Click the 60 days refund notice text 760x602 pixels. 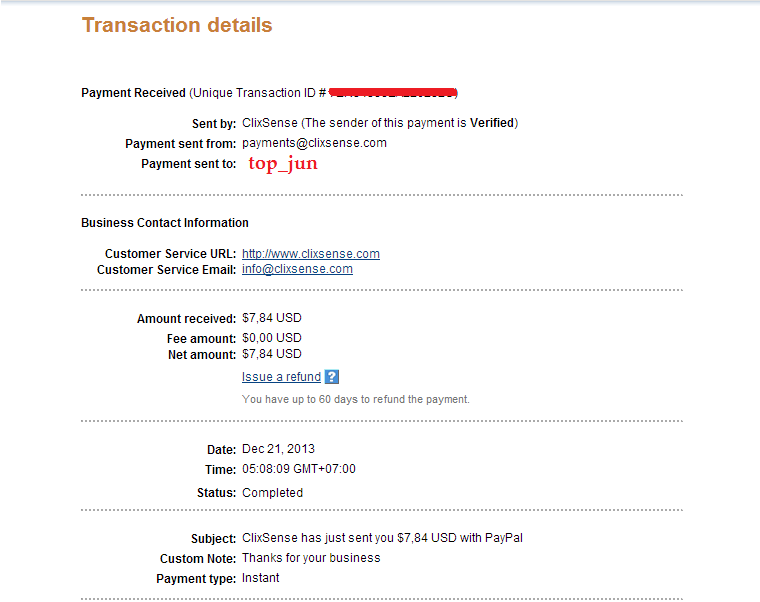355,399
